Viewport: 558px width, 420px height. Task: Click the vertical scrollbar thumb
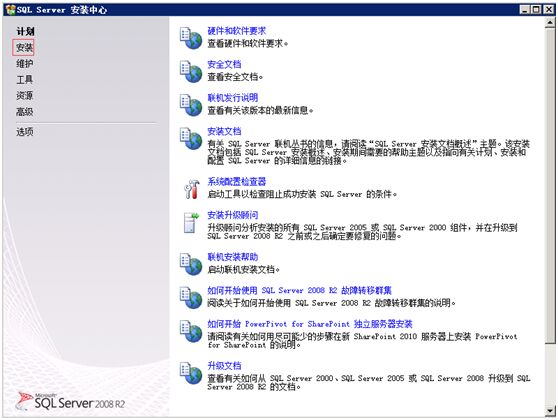click(x=550, y=185)
